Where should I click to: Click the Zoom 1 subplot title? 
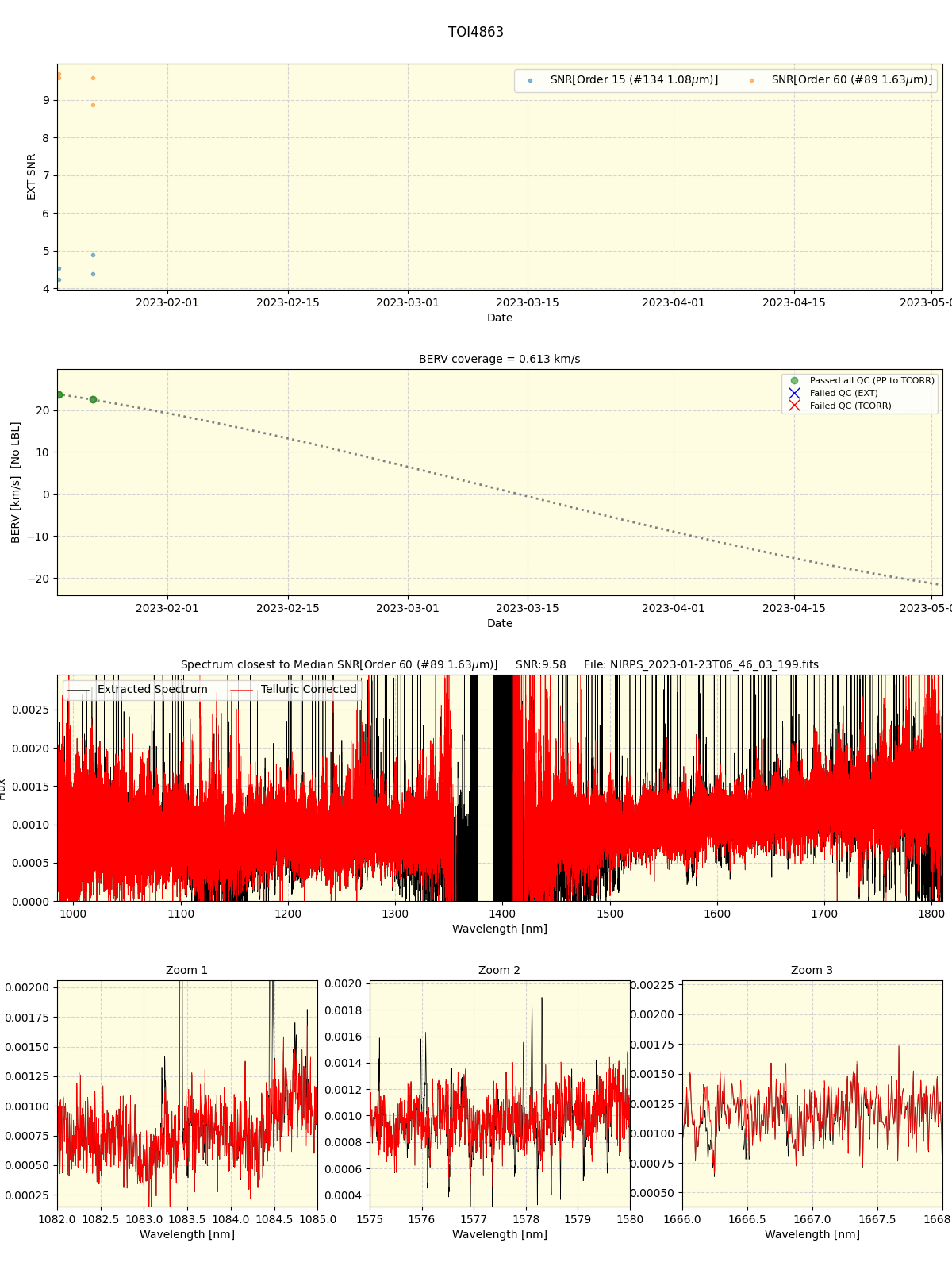[x=187, y=970]
